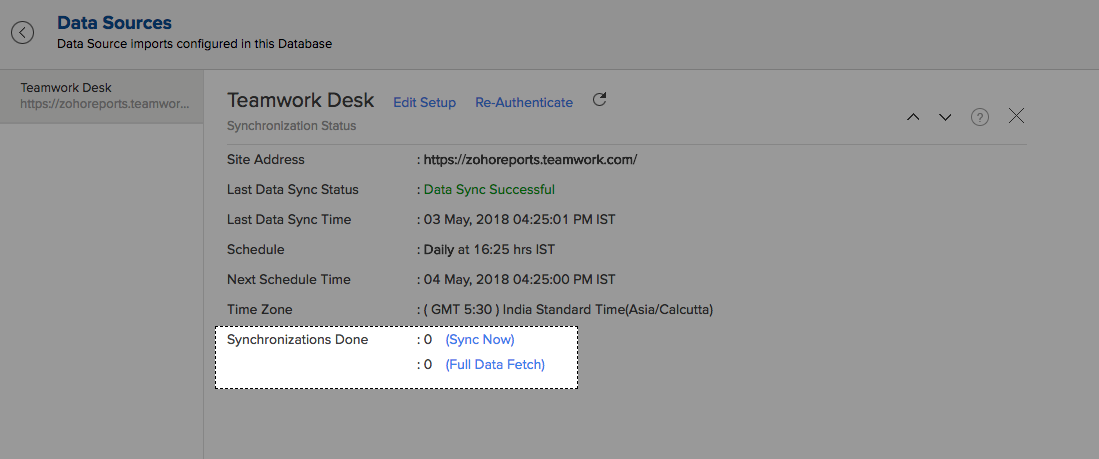Image resolution: width=1099 pixels, height=459 pixels.
Task: Click the 'Teamwork Desk' panel title
Action: coord(301,100)
